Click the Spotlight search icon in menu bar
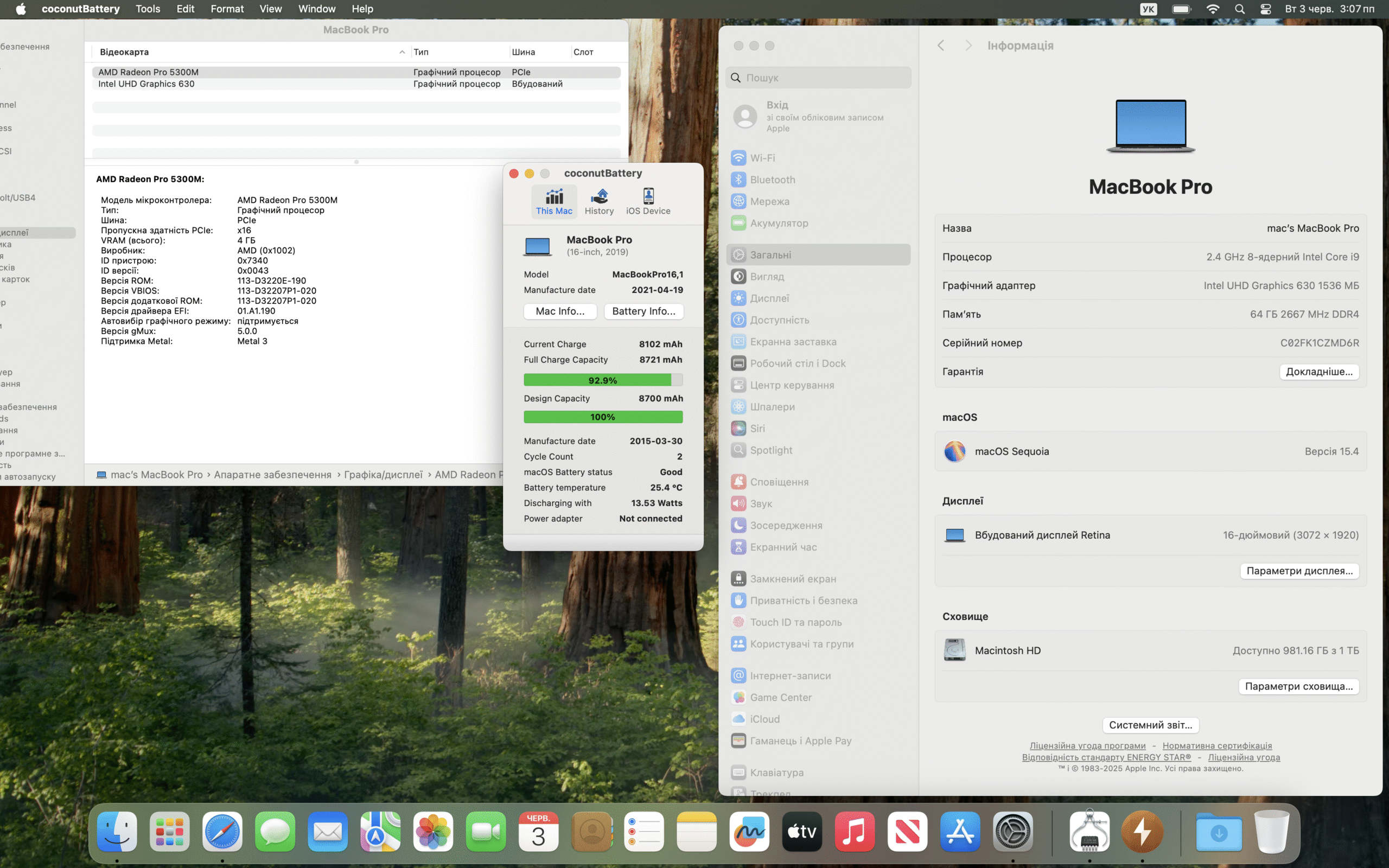This screenshot has width=1389, height=868. 1239,9
